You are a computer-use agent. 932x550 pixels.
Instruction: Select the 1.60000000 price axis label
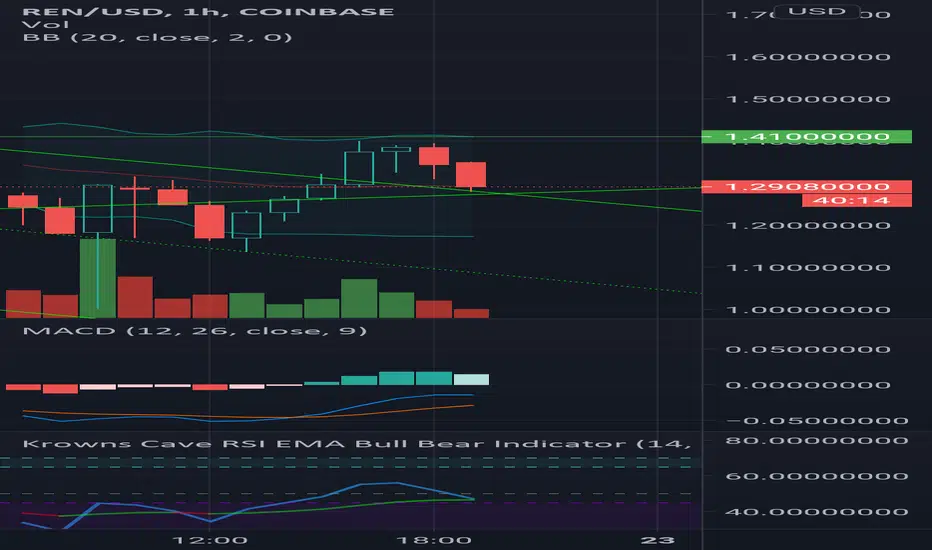point(808,57)
